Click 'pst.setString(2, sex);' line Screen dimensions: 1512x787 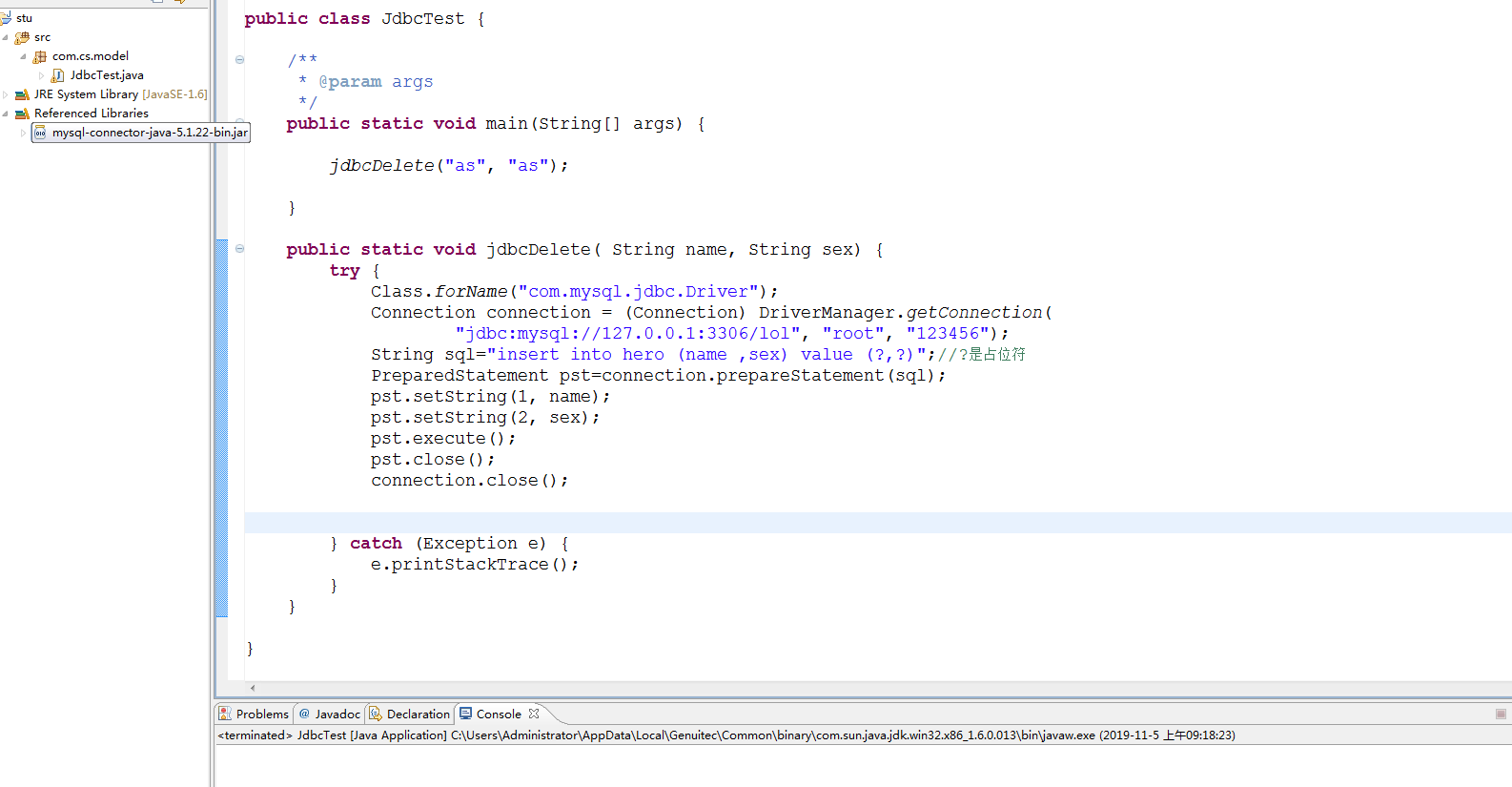coord(485,418)
